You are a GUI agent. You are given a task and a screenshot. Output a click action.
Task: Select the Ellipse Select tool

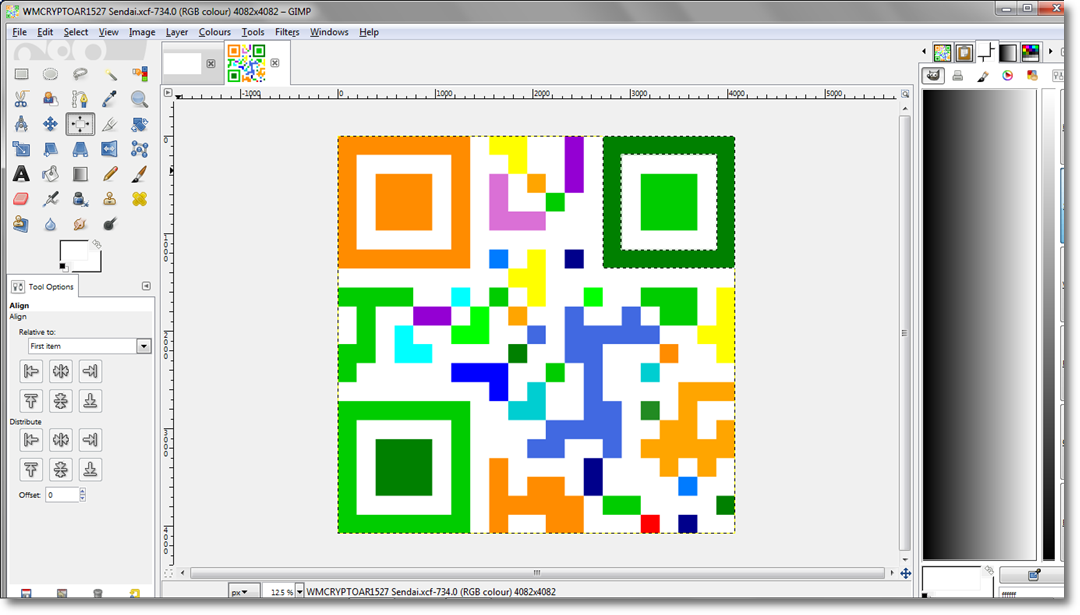(50, 74)
